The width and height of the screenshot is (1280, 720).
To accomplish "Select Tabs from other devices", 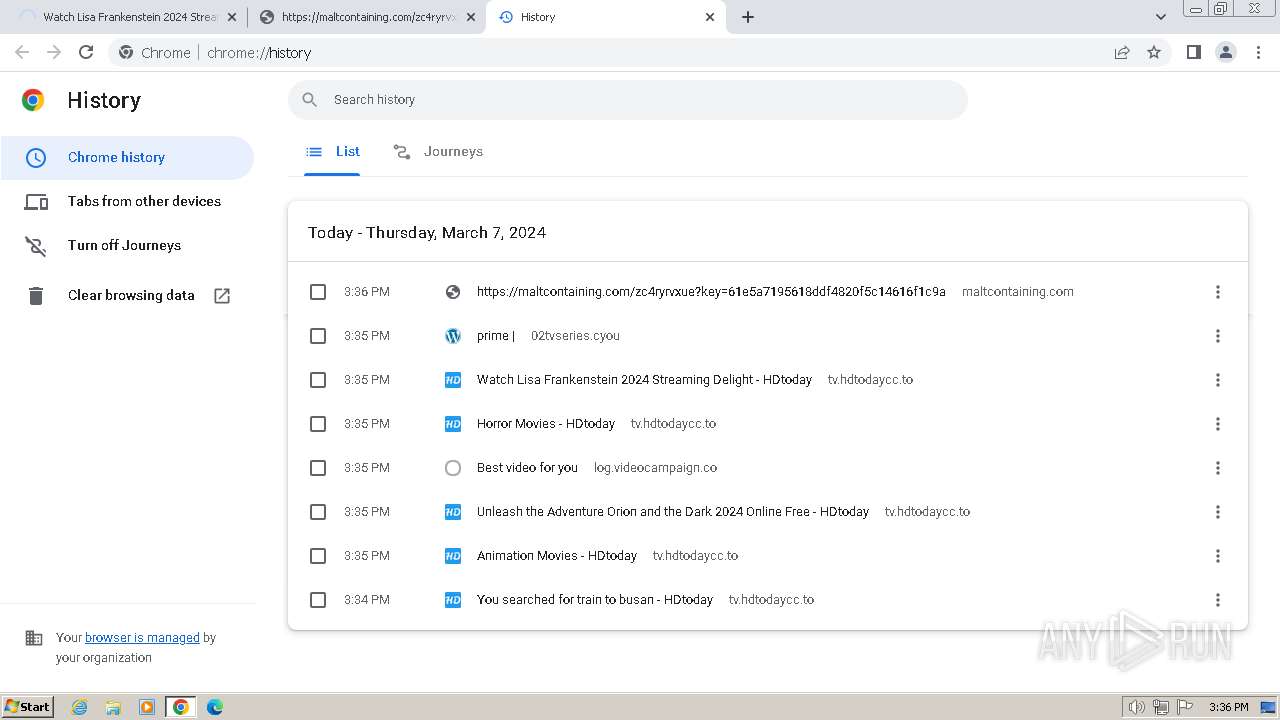I will [127, 202].
